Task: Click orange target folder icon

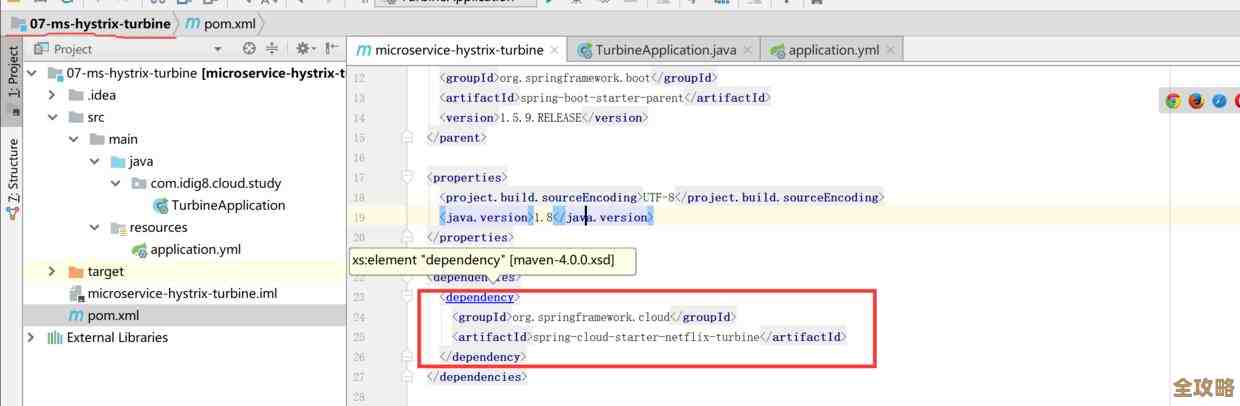Action: 76,271
